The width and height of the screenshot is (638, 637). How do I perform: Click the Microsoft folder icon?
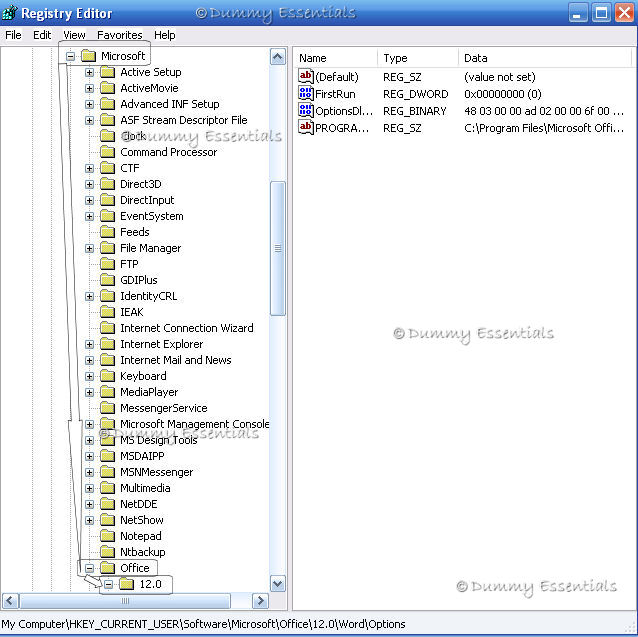(88, 56)
